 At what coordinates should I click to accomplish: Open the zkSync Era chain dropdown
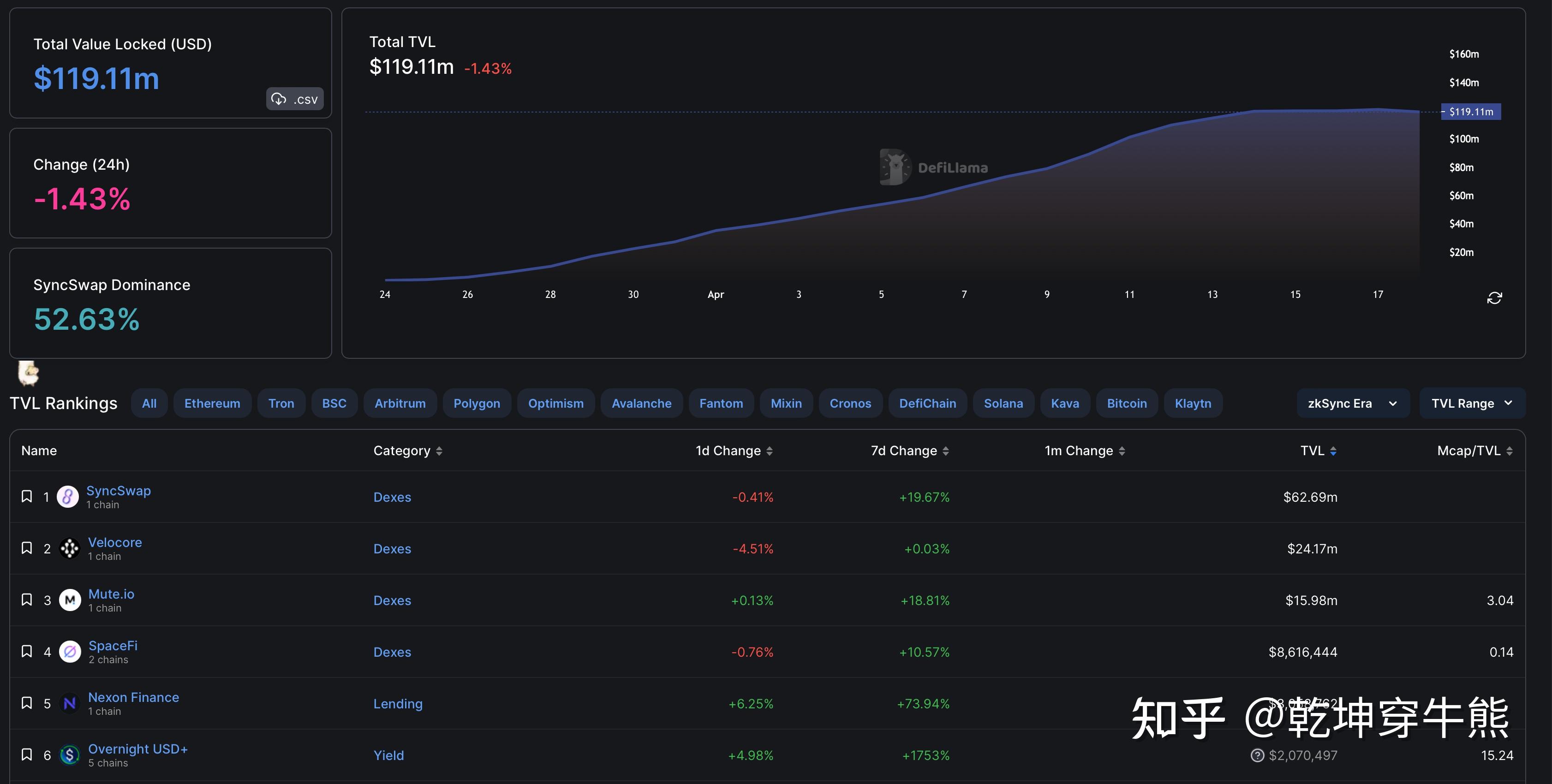(1353, 404)
